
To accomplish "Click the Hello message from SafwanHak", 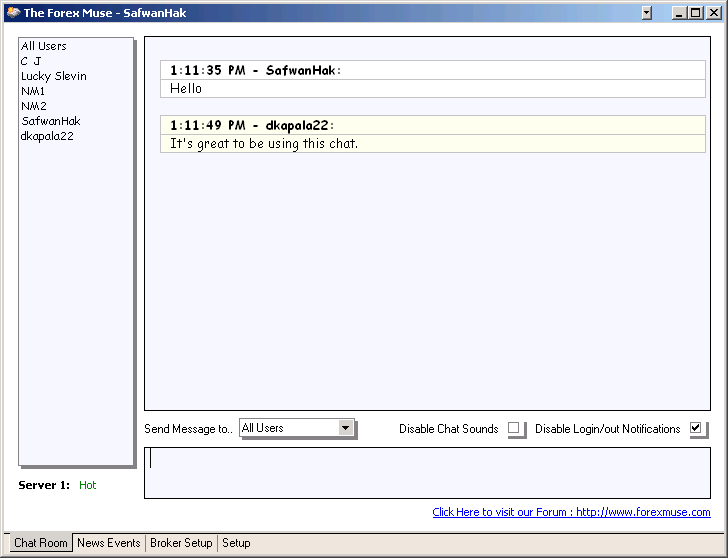I will (x=186, y=88).
